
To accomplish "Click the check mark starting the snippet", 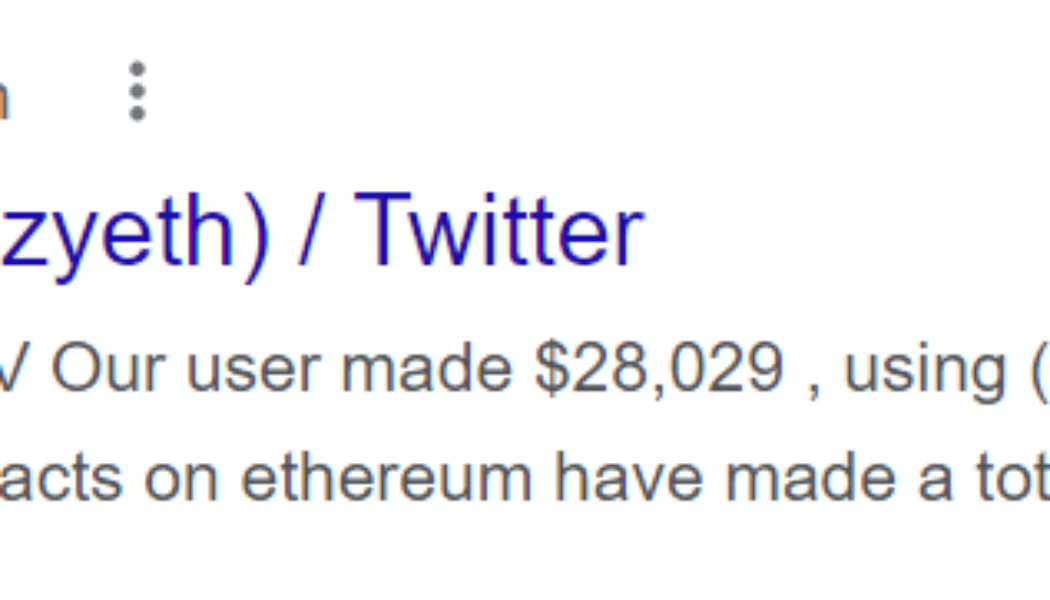I will [x=12, y=370].
